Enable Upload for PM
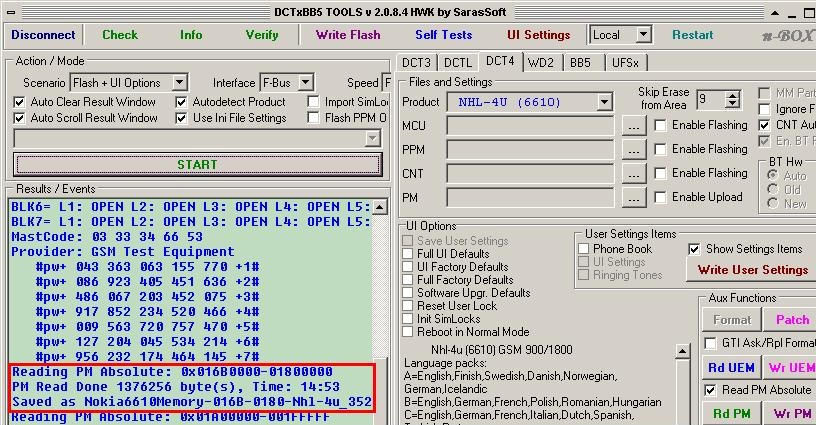The height and width of the screenshot is (425, 816). [660, 197]
